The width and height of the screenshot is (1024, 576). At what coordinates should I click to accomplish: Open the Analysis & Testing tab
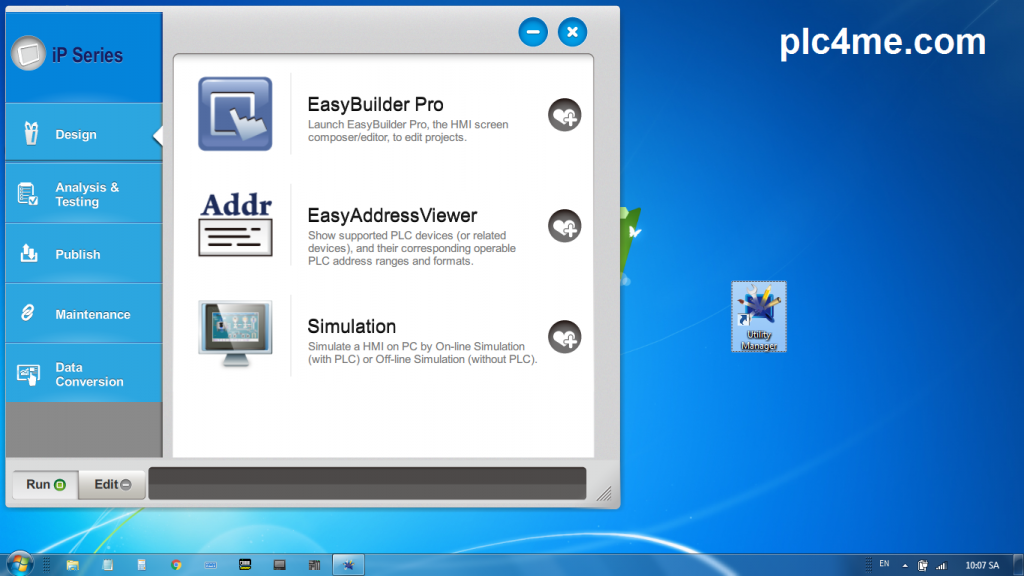click(x=82, y=195)
